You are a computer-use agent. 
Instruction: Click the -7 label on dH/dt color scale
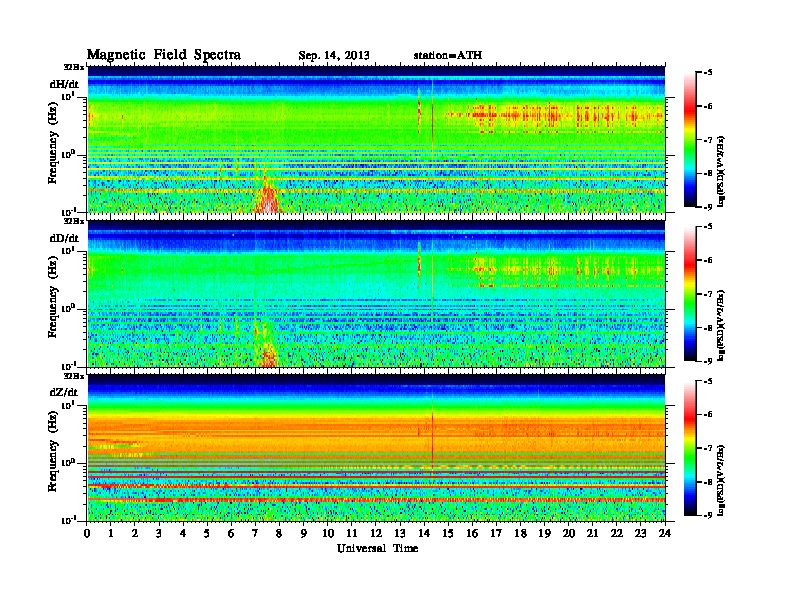(707, 140)
